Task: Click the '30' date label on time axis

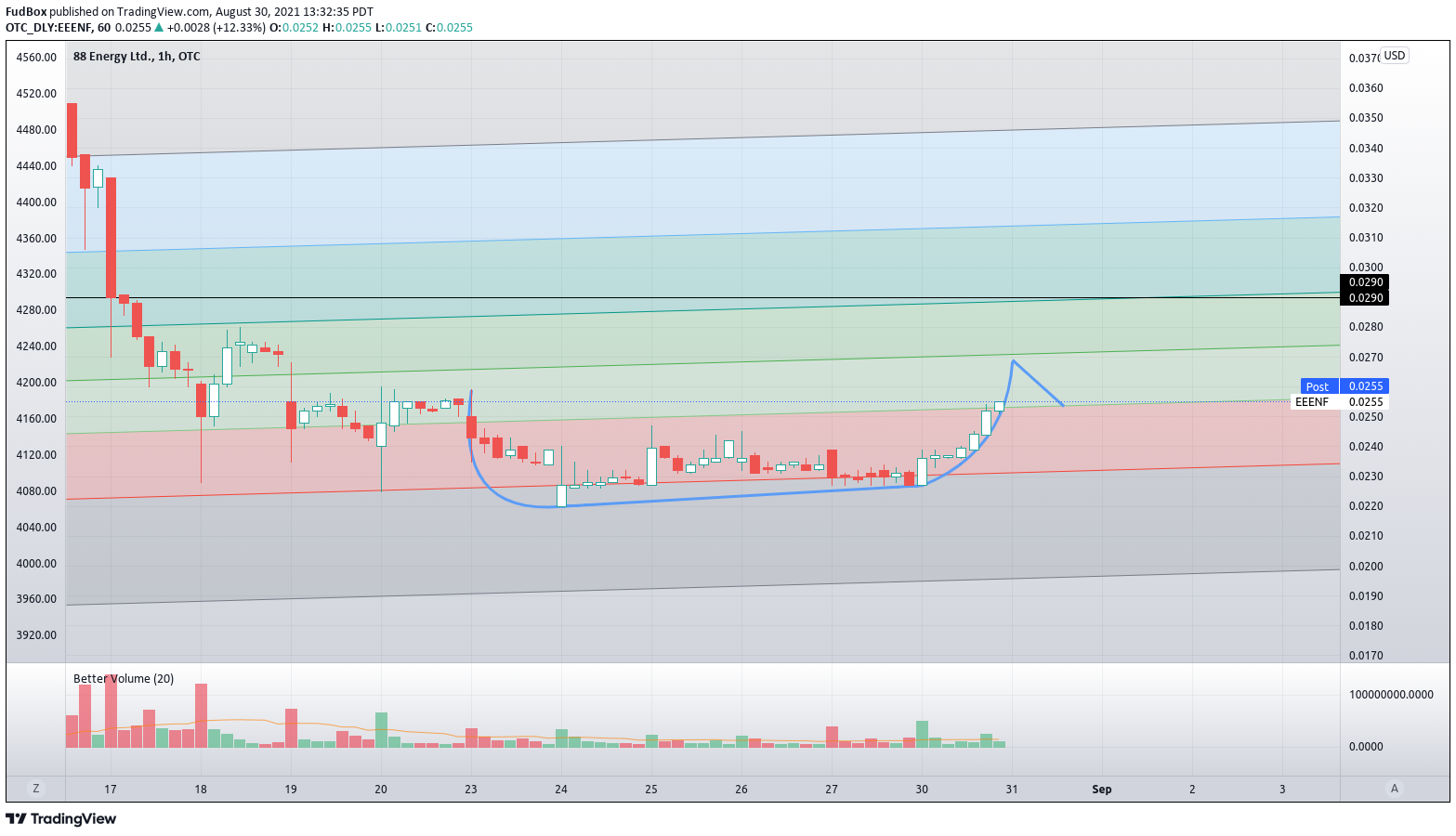Action: click(x=922, y=790)
